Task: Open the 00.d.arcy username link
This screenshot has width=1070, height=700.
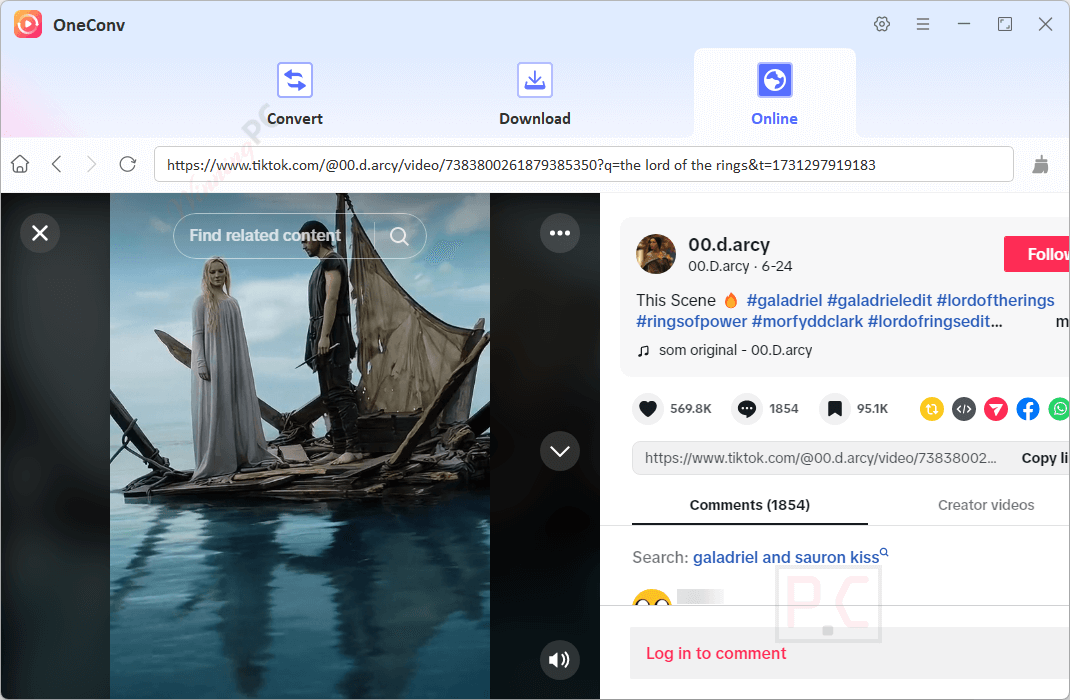Action: point(729,244)
